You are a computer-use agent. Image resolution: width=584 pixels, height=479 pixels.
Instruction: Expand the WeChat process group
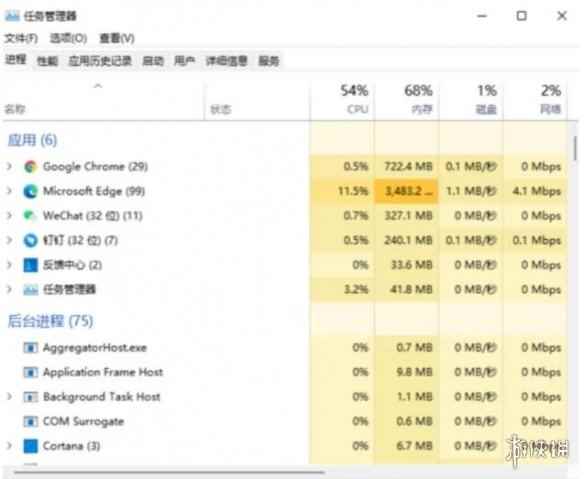(10, 216)
